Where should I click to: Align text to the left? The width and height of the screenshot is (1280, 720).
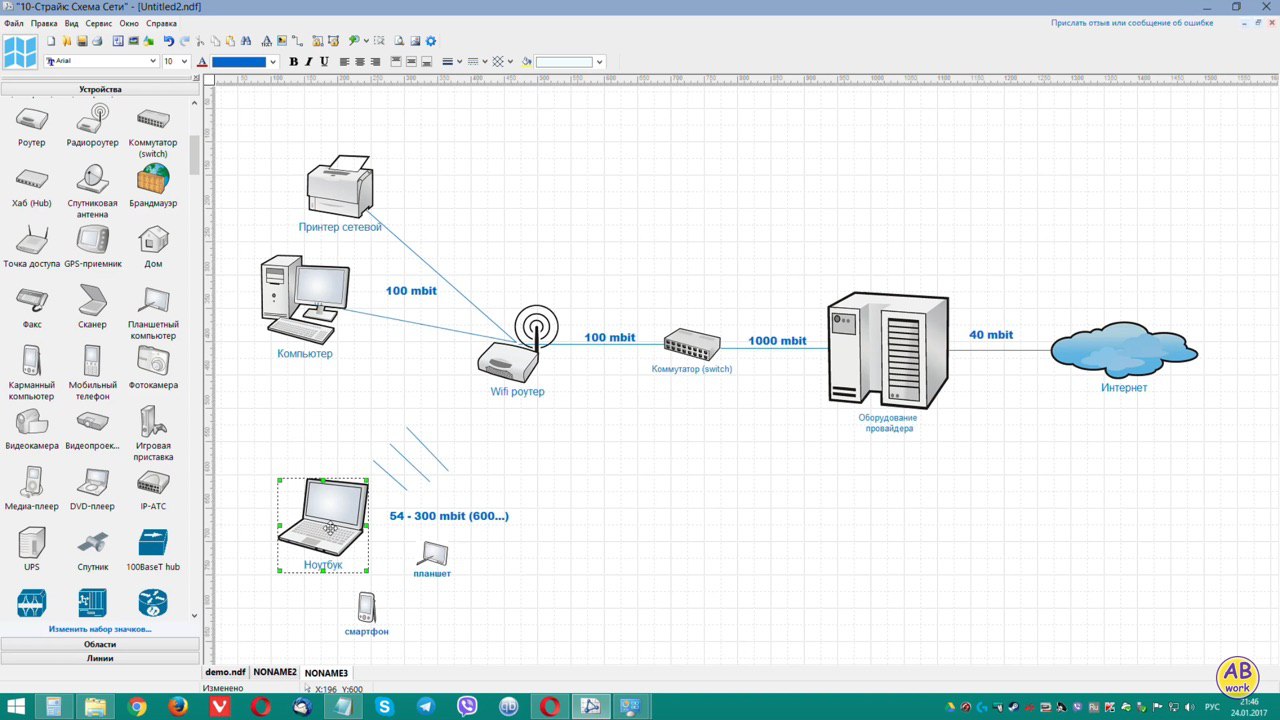(x=344, y=62)
